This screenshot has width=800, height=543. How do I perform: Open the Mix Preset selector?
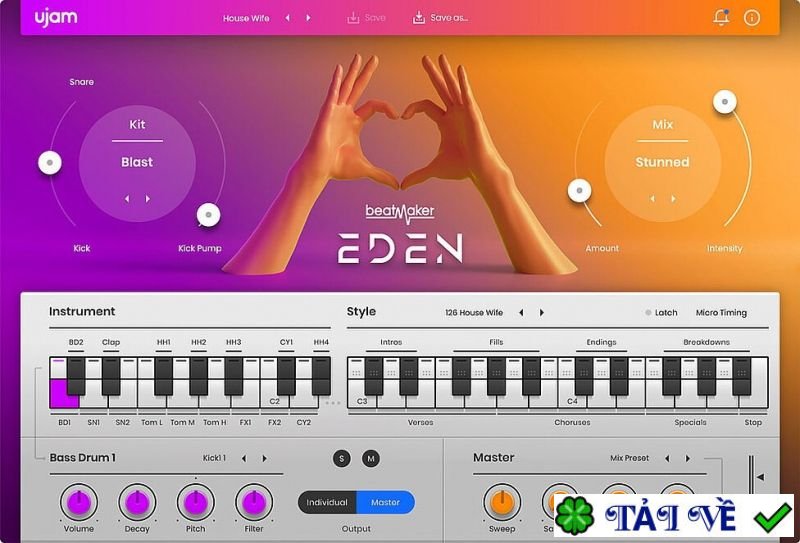(x=630, y=458)
